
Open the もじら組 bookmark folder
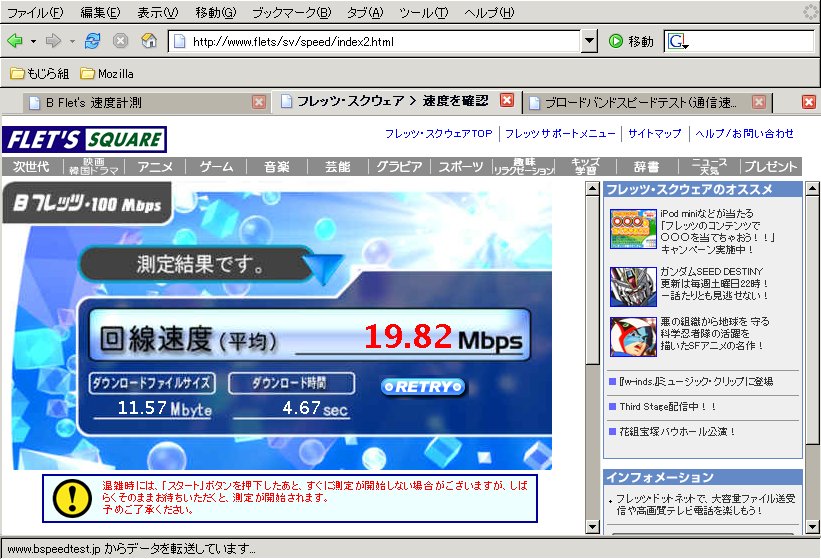tap(40, 73)
